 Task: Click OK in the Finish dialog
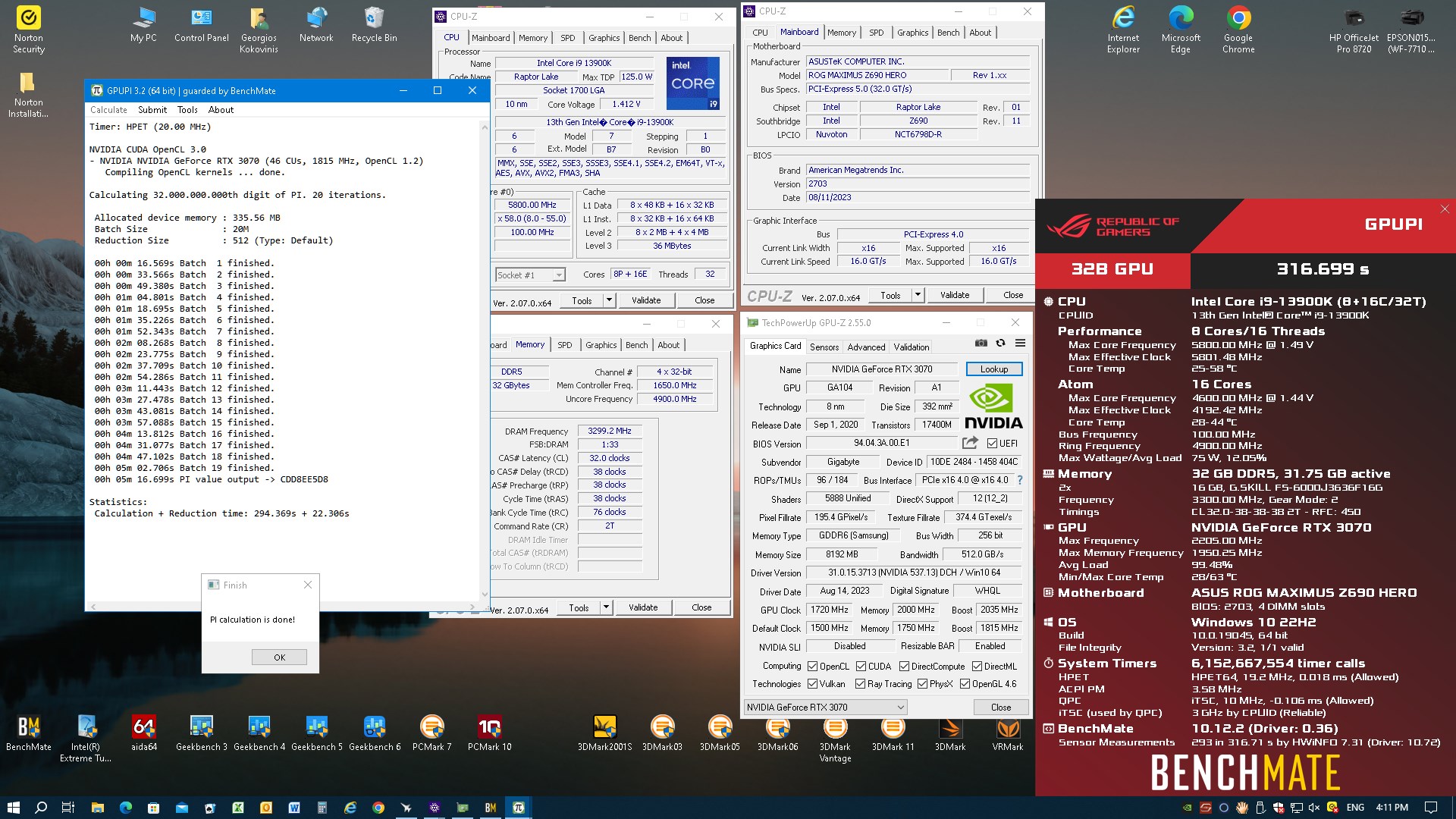click(279, 657)
